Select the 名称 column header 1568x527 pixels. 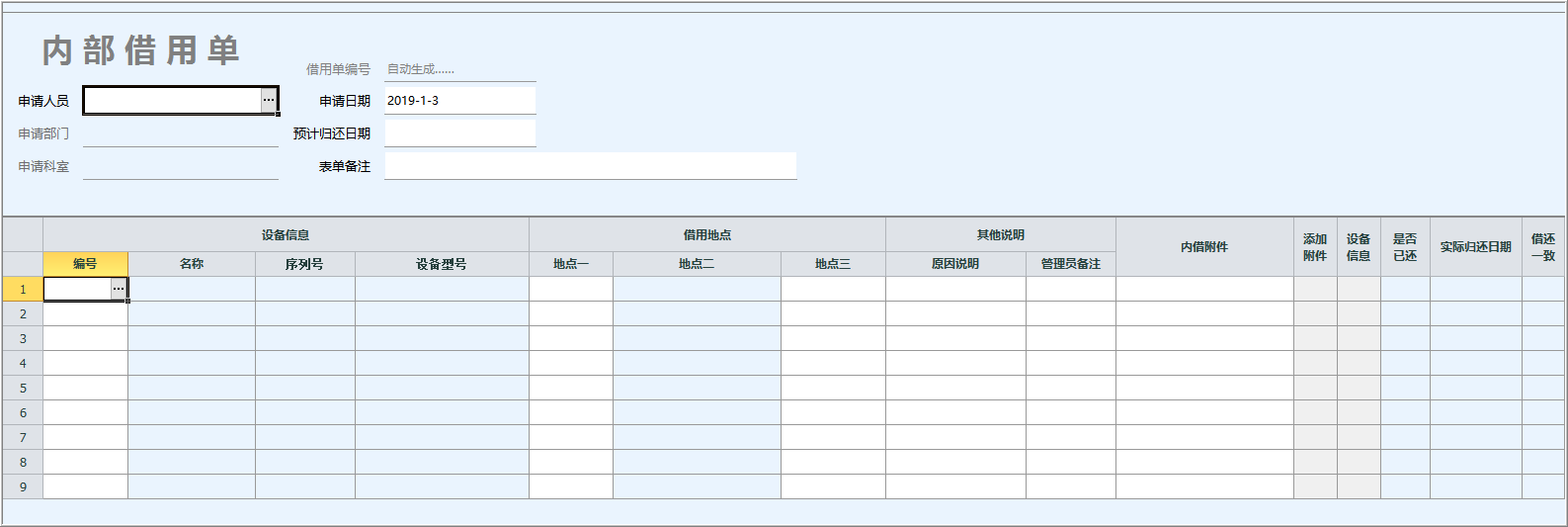pos(192,264)
